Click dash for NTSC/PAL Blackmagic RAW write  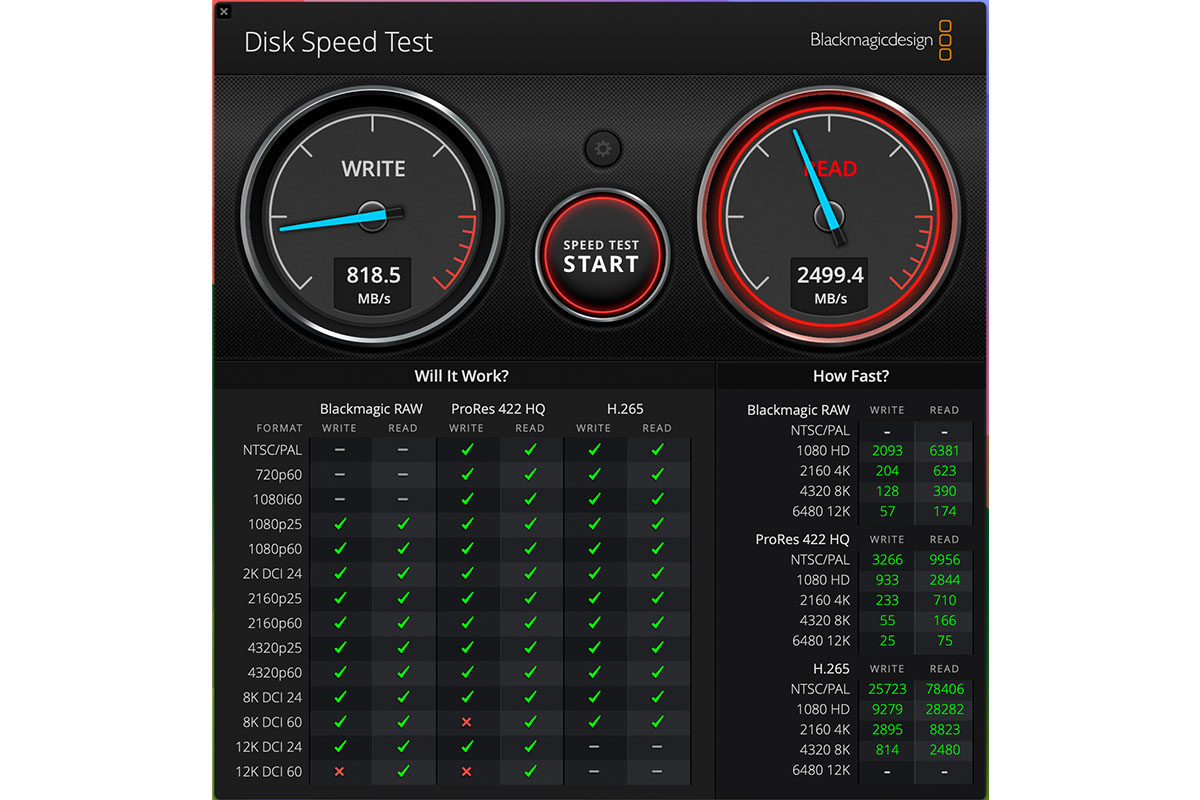340,450
